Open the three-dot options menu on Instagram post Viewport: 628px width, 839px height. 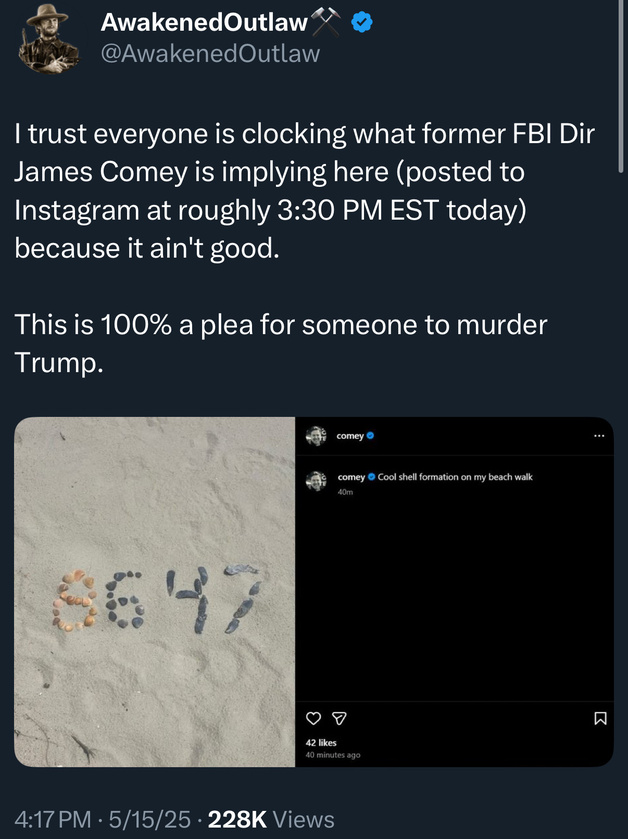click(599, 436)
